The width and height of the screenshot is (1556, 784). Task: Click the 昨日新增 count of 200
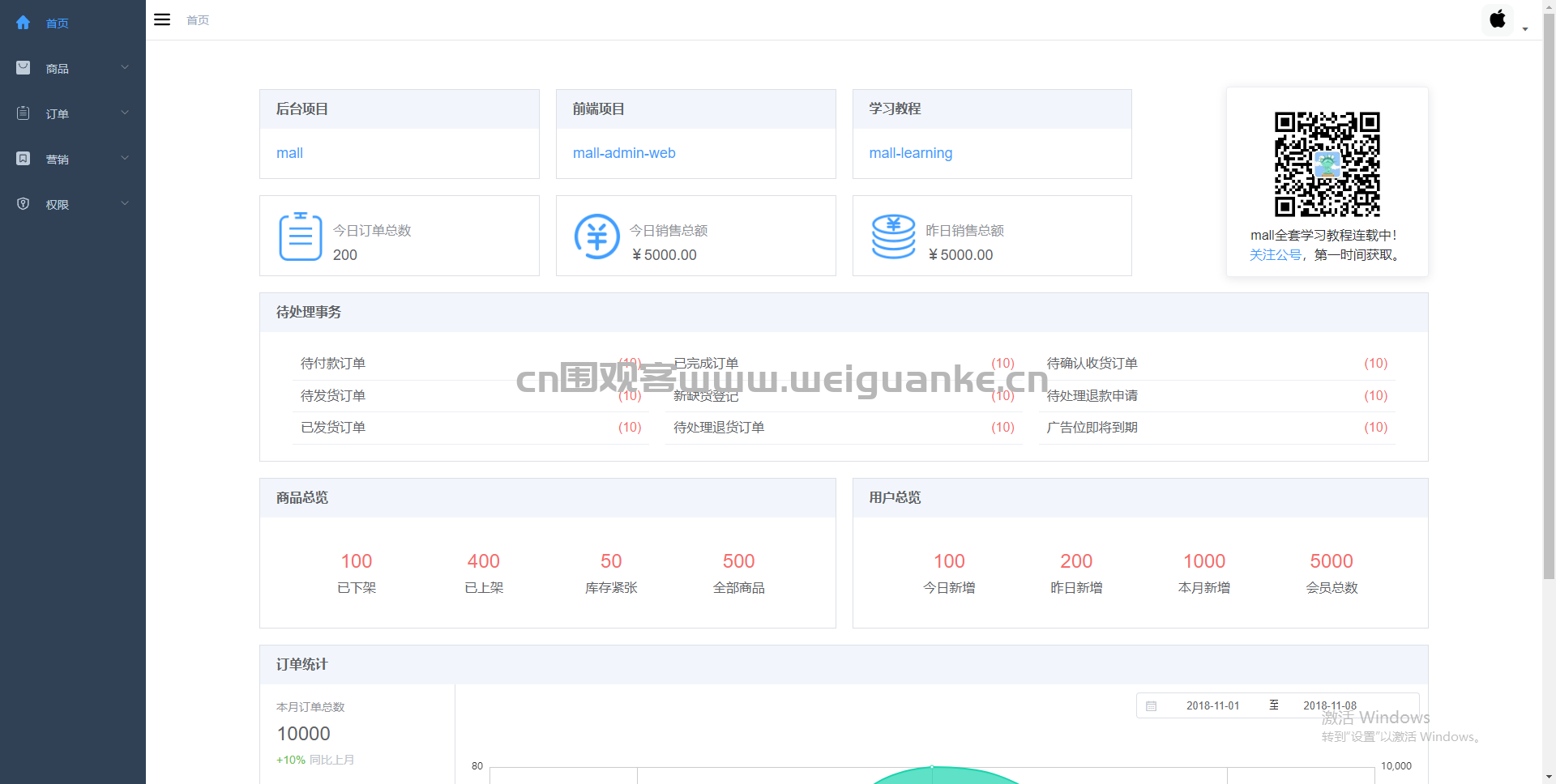1076,561
